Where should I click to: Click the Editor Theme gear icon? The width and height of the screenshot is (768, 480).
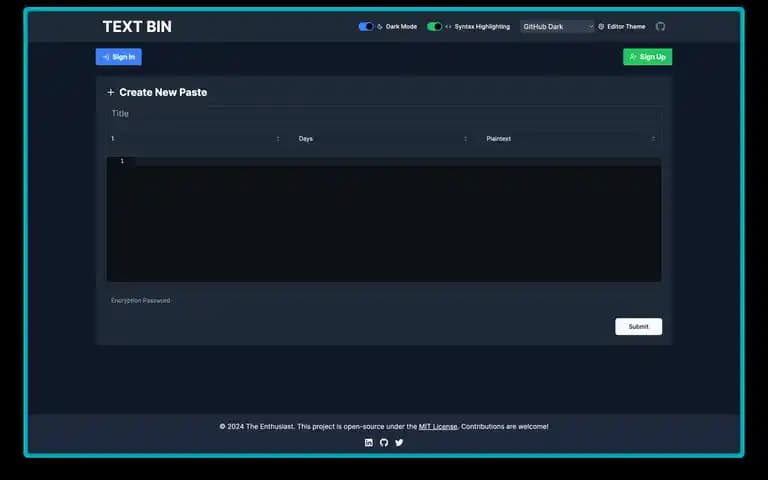[x=601, y=27]
